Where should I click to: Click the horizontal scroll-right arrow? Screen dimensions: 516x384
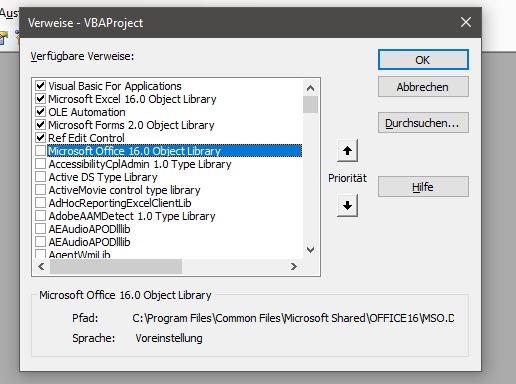(294, 266)
